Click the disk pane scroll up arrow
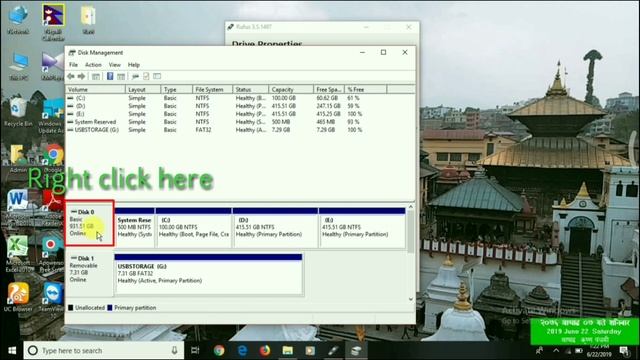The image size is (640, 360). [x=411, y=207]
